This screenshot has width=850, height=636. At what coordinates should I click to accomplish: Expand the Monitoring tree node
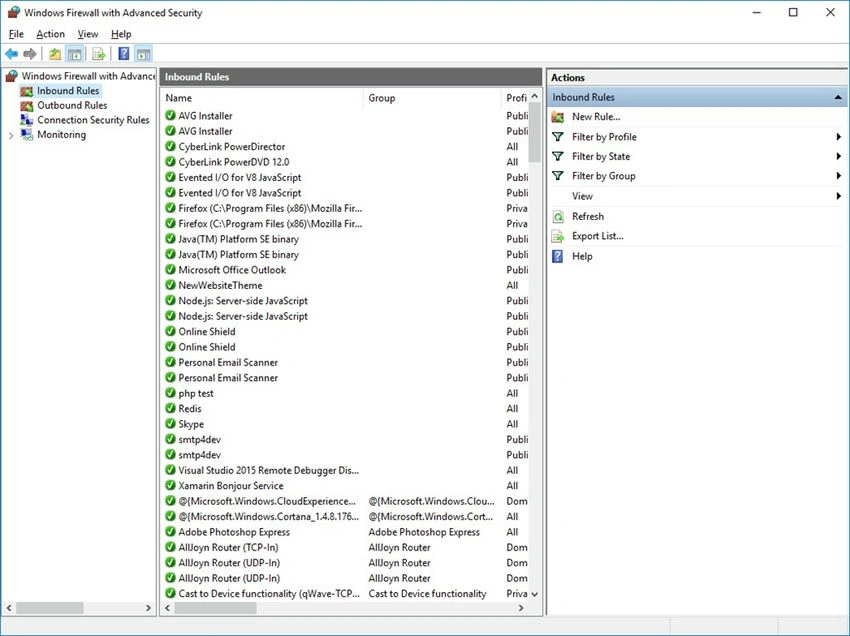[11, 135]
